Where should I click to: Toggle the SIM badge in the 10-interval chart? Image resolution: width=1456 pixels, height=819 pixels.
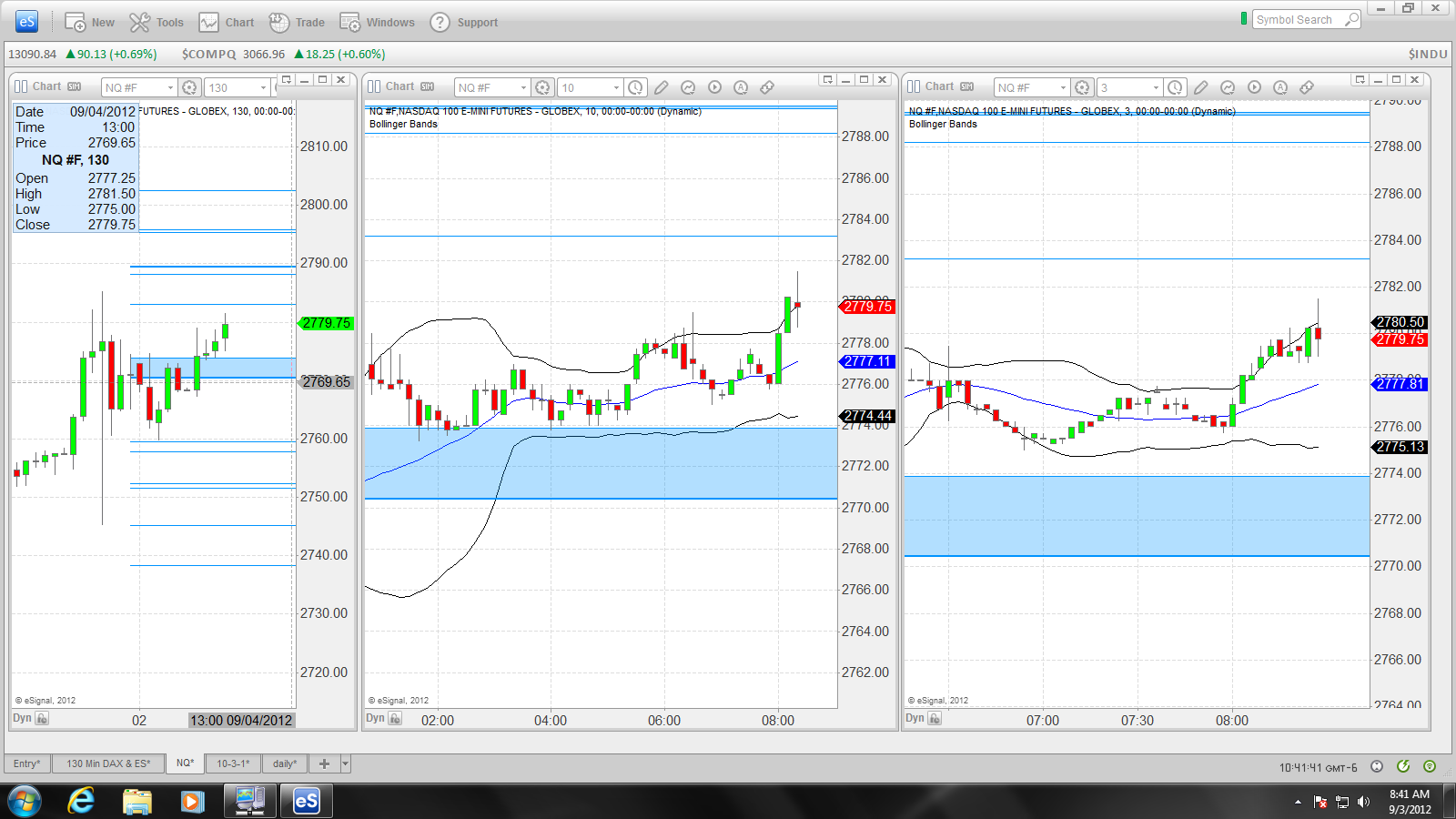tap(428, 86)
